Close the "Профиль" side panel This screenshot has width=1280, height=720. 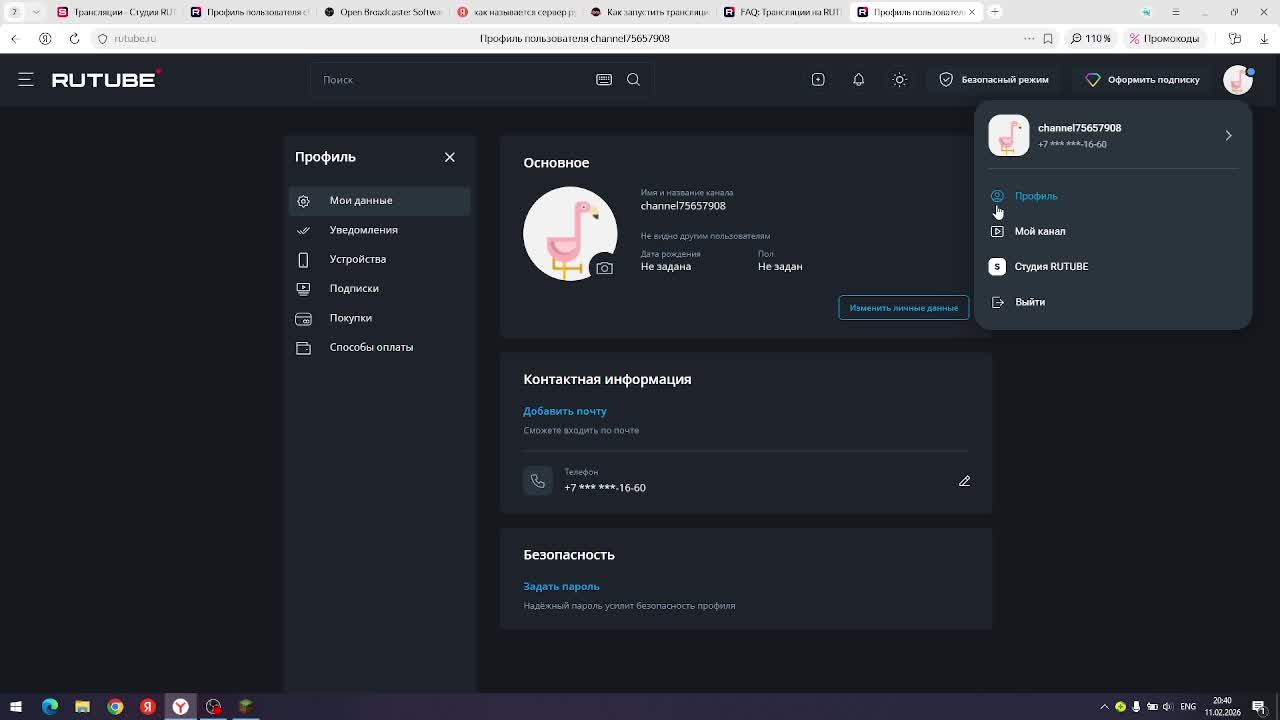449,157
